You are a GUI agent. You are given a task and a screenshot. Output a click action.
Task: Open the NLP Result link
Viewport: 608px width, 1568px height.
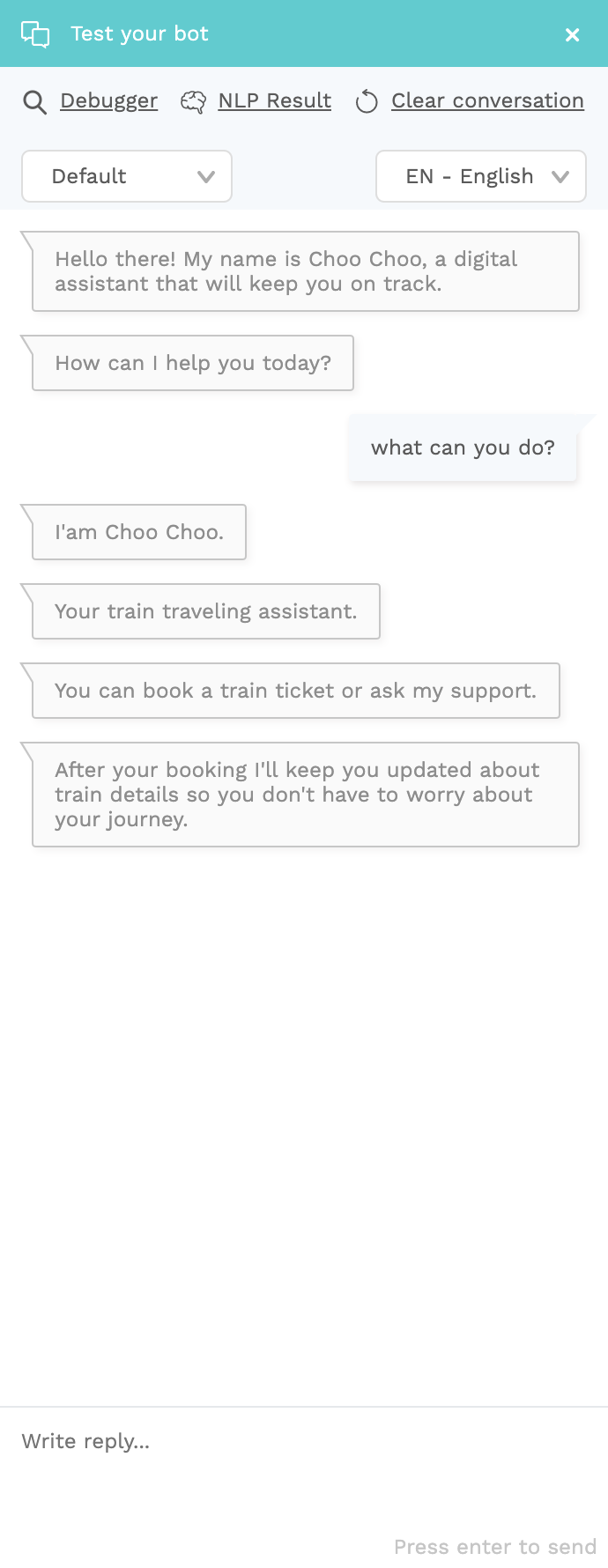(275, 101)
